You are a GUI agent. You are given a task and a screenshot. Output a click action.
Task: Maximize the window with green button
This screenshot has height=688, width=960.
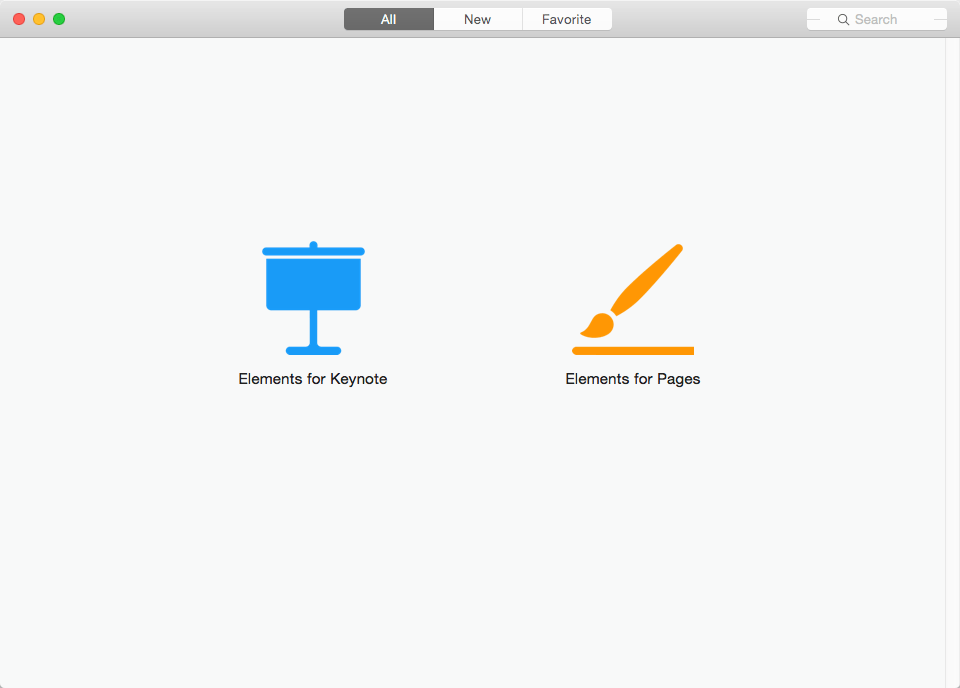tap(59, 19)
